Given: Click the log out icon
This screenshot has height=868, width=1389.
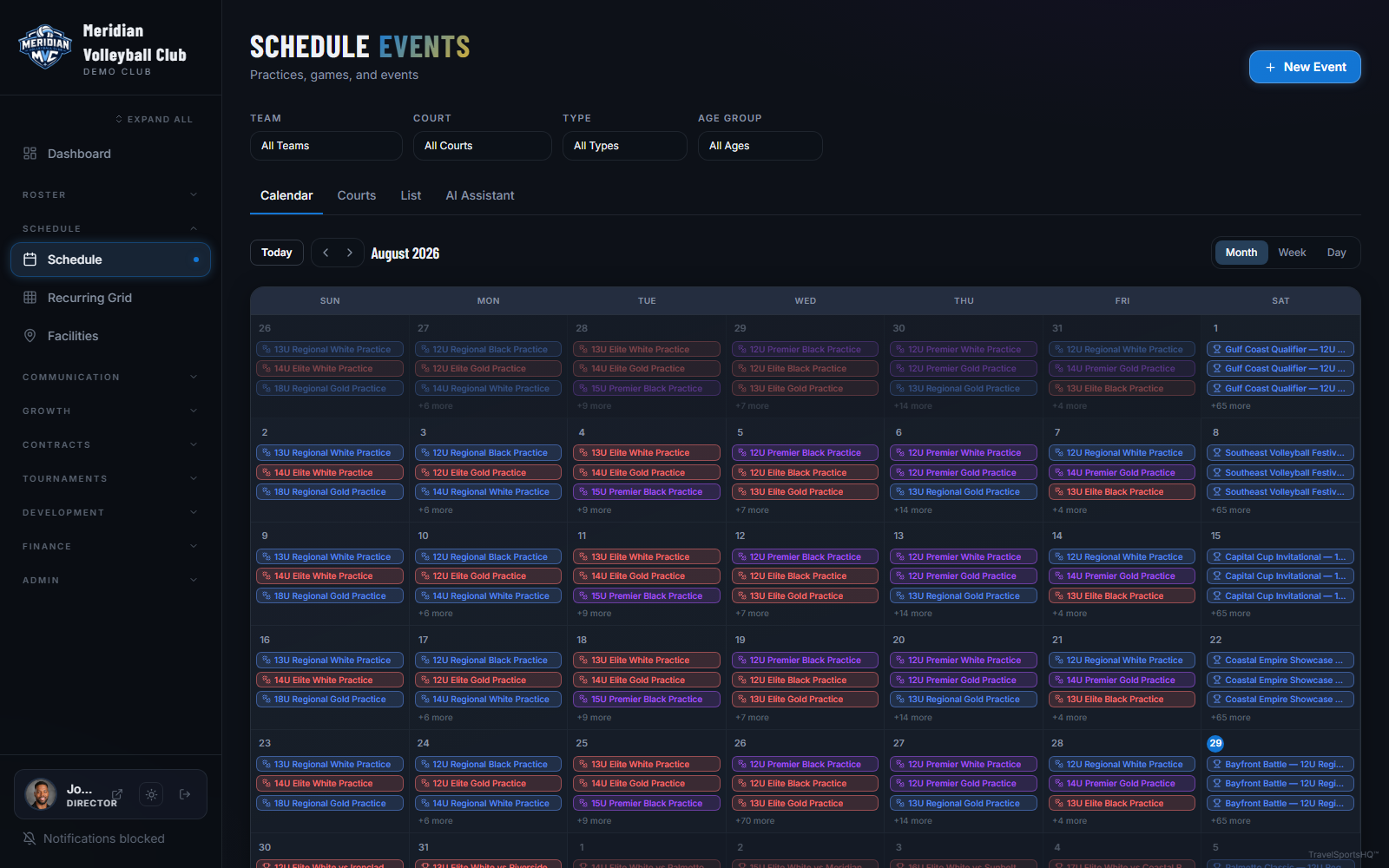Looking at the screenshot, I should click(185, 794).
